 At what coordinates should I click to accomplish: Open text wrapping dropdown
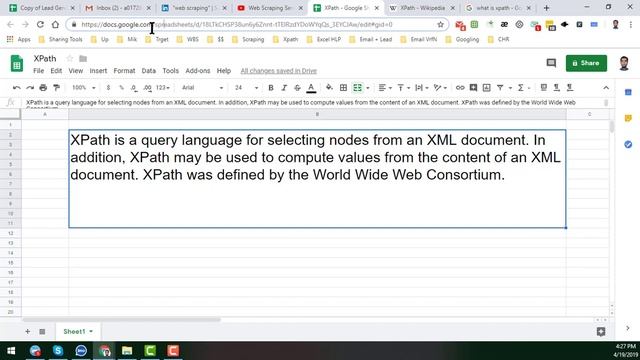[x=421, y=88]
